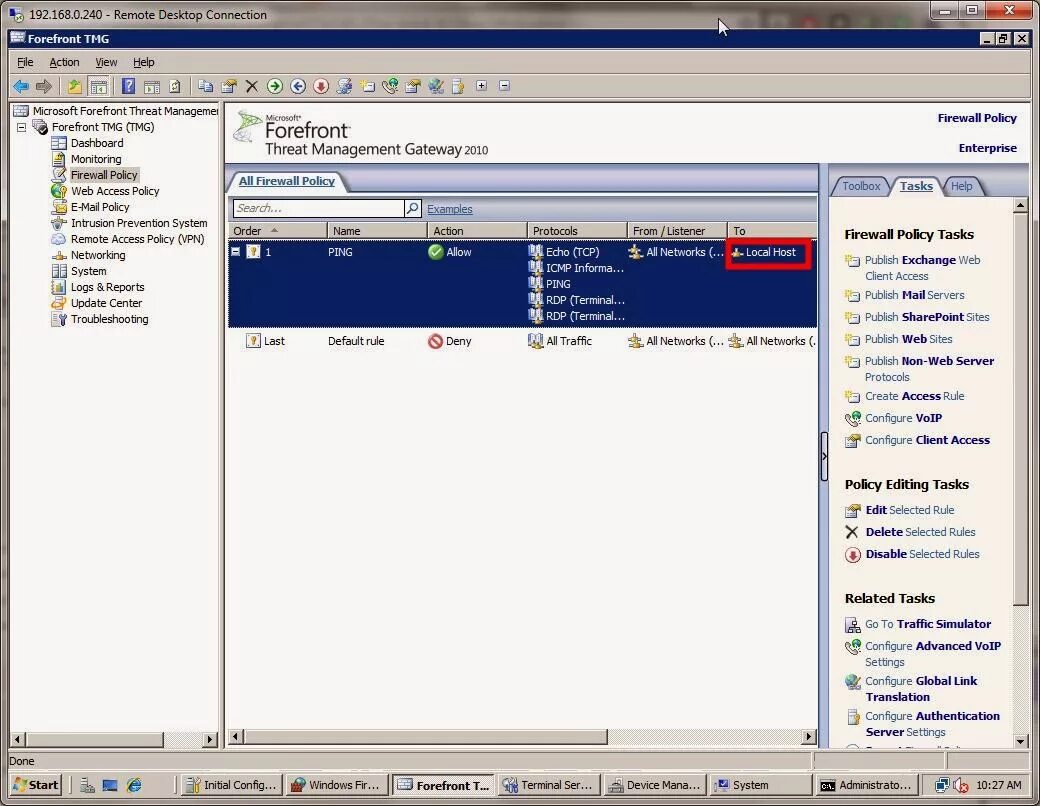1040x806 pixels.
Task: Click into the rule Search field
Action: pos(318,208)
